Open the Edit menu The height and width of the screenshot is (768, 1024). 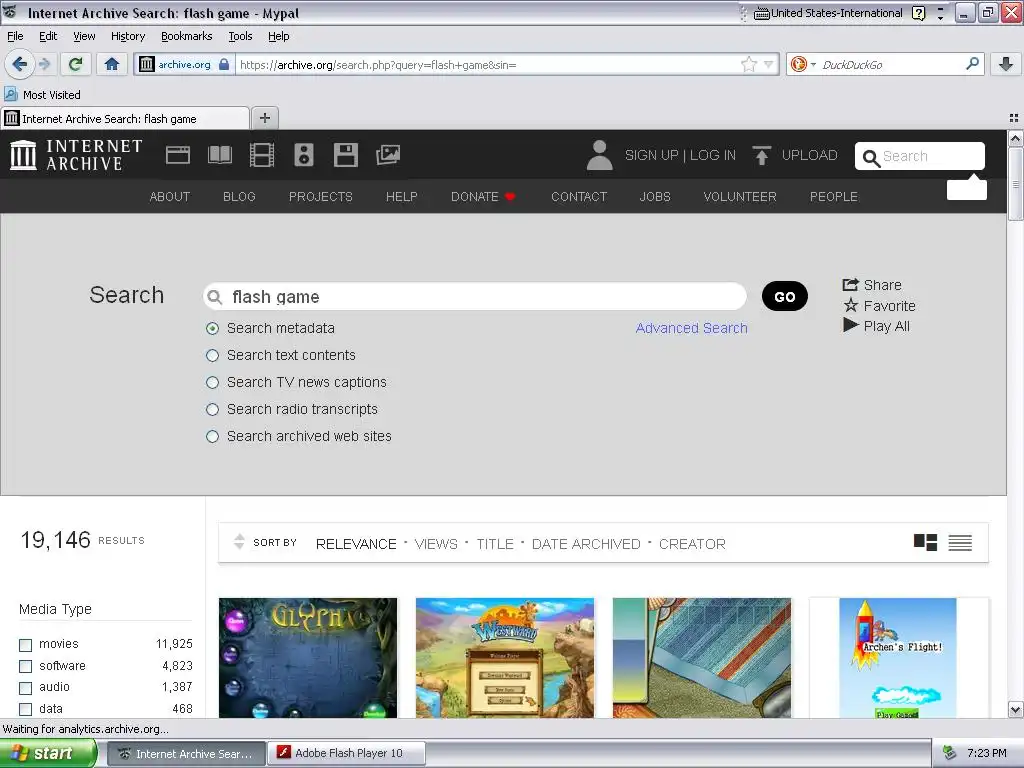[x=48, y=36]
